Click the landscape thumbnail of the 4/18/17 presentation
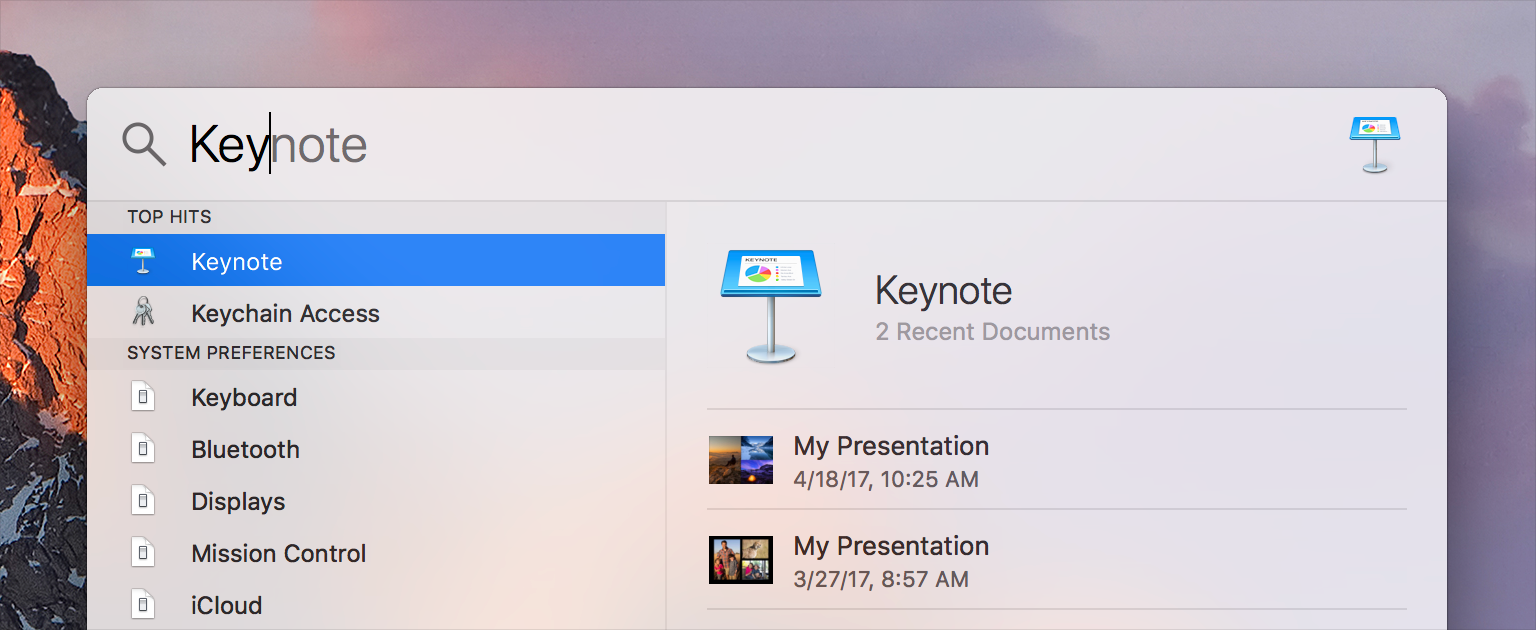Image resolution: width=1536 pixels, height=630 pixels. click(x=740, y=460)
